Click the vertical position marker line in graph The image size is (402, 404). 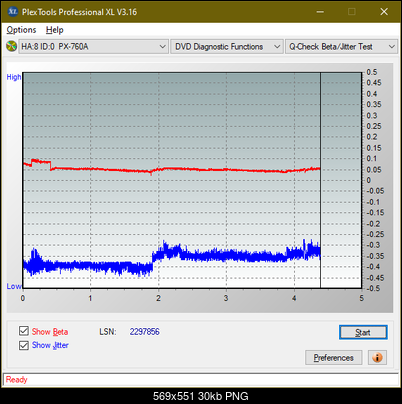point(320,180)
